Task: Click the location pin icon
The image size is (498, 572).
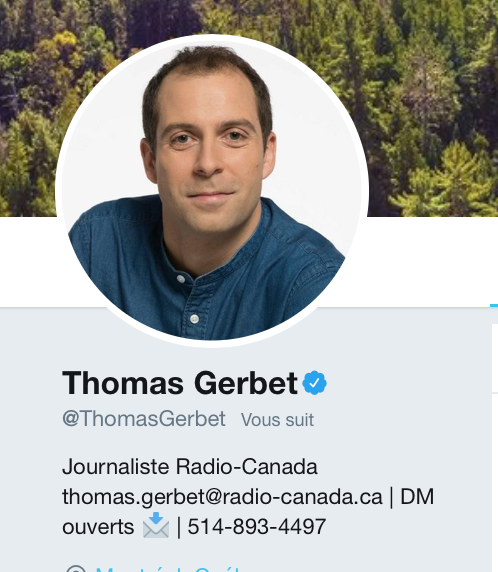Action: click(x=76, y=568)
